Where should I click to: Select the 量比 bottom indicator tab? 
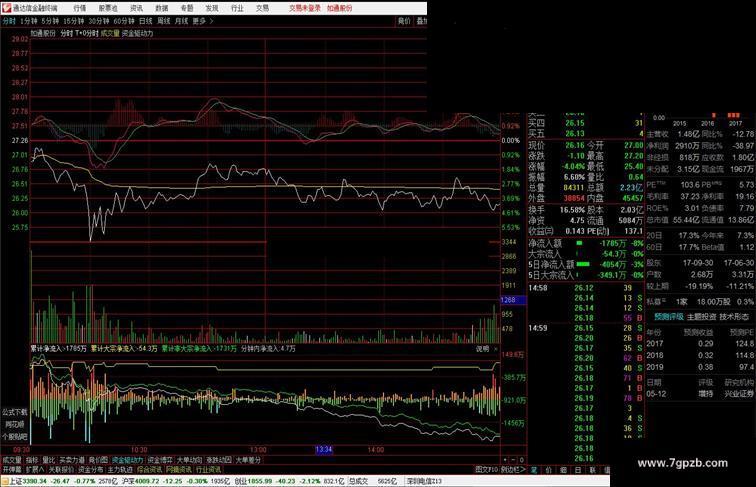(x=49, y=460)
